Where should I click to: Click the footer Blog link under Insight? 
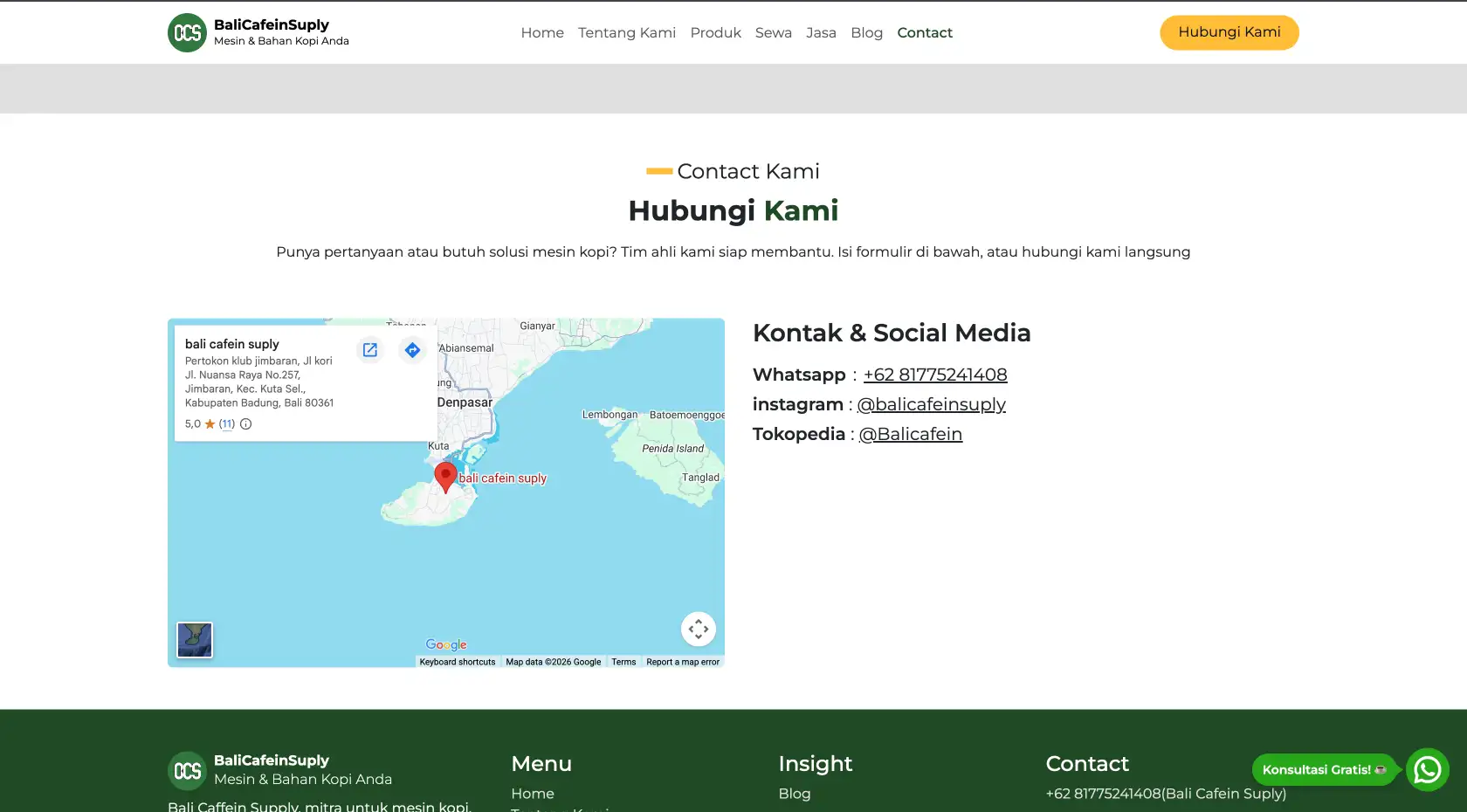coord(795,794)
